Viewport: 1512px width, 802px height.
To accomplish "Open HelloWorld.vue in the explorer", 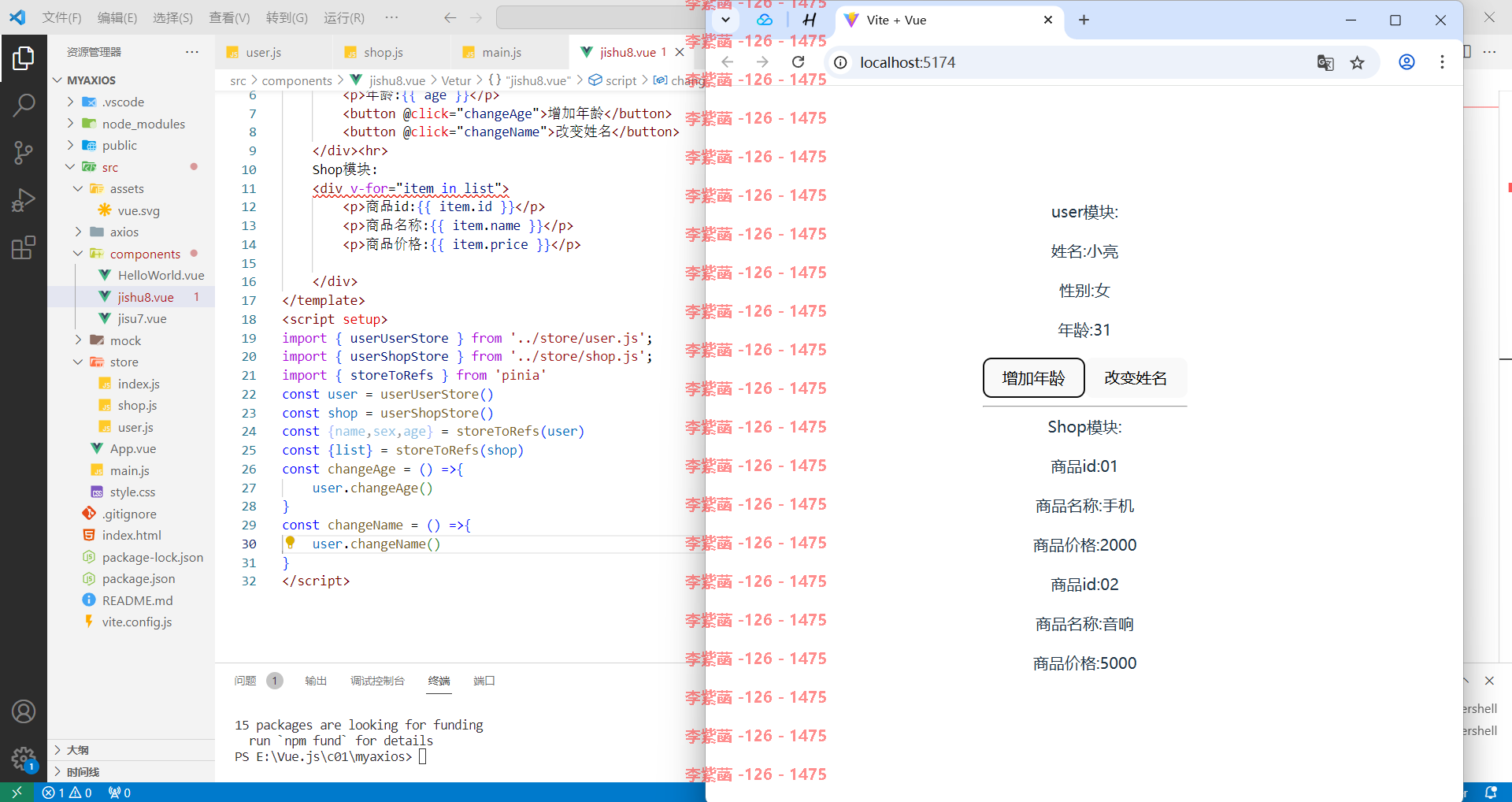I will [x=161, y=275].
